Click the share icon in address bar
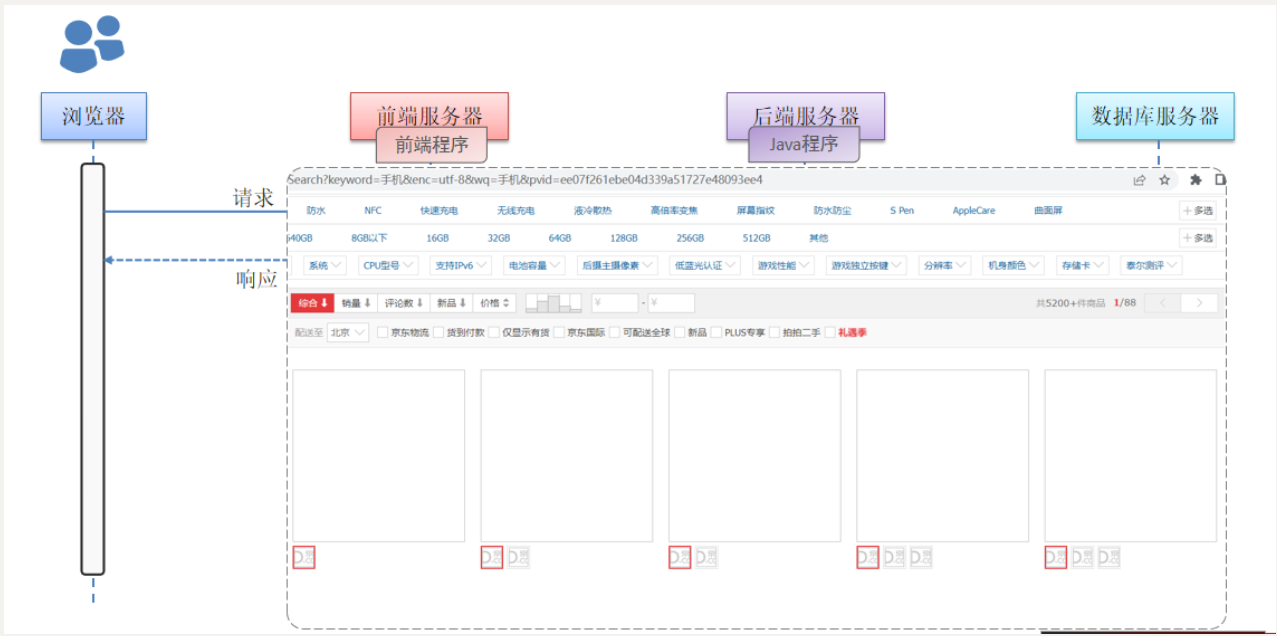The image size is (1277, 636). coord(1139,180)
